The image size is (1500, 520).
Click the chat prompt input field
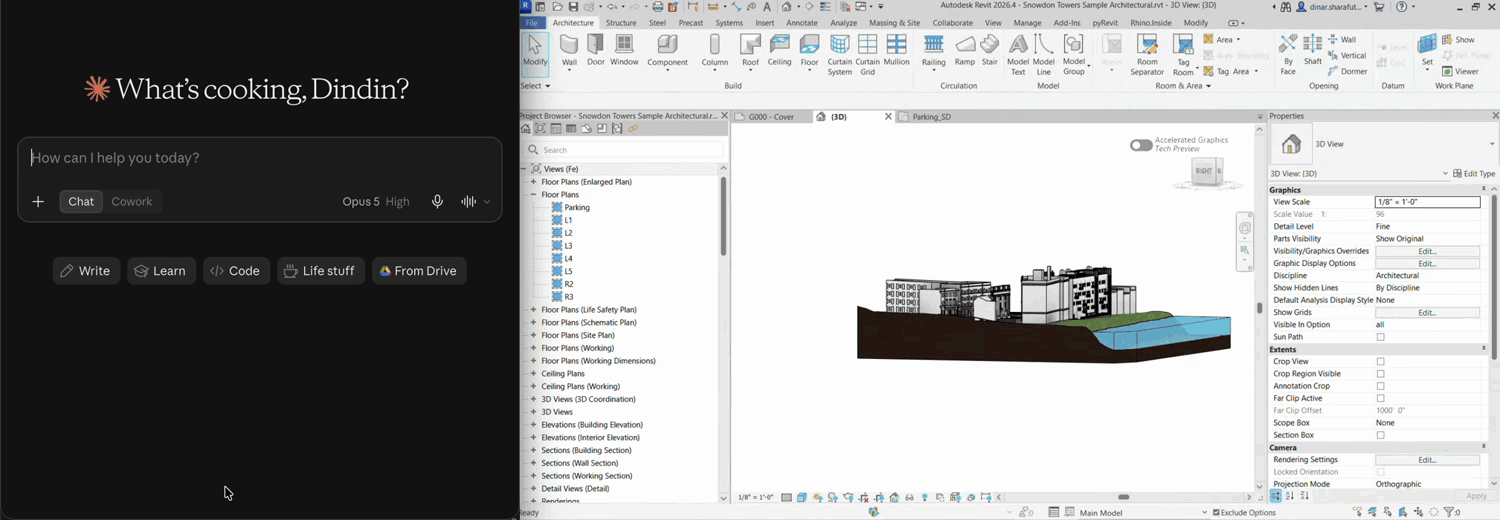click(x=260, y=158)
